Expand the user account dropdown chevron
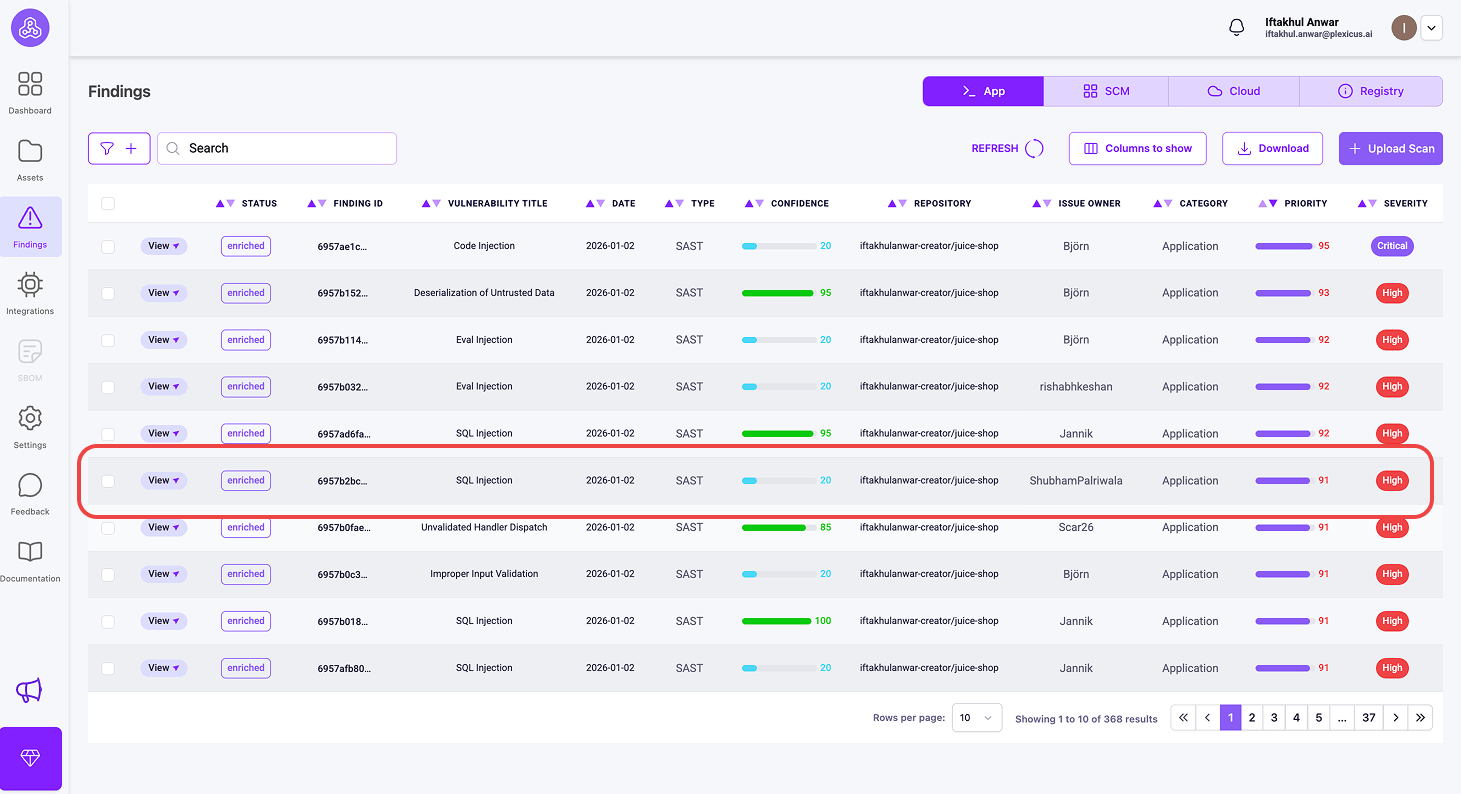Screen dimensions: 1461x794 pyautogui.click(x=1431, y=28)
